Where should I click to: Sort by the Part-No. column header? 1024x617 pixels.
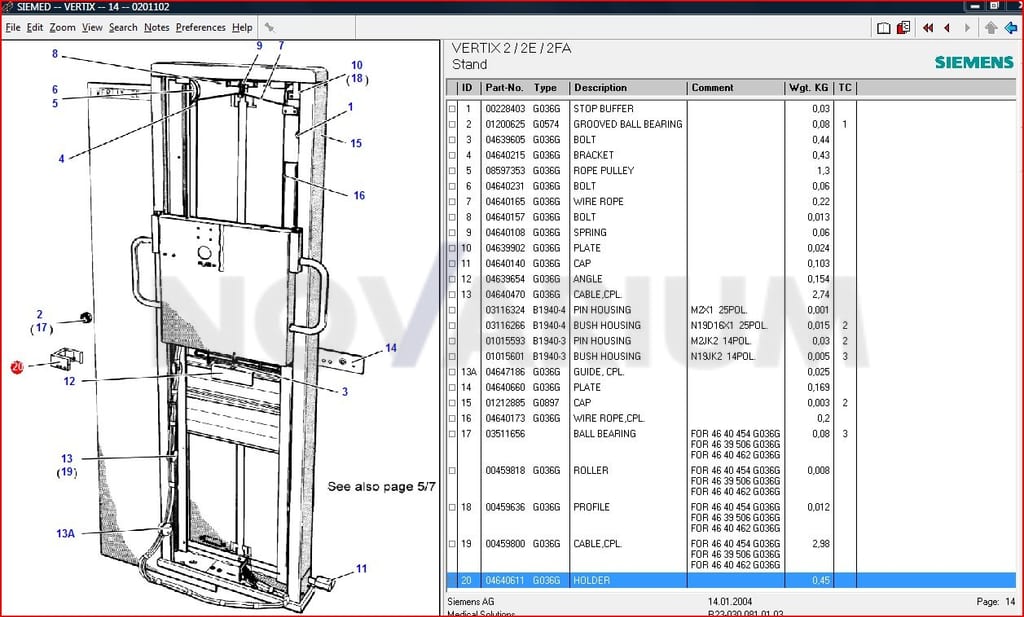click(504, 87)
